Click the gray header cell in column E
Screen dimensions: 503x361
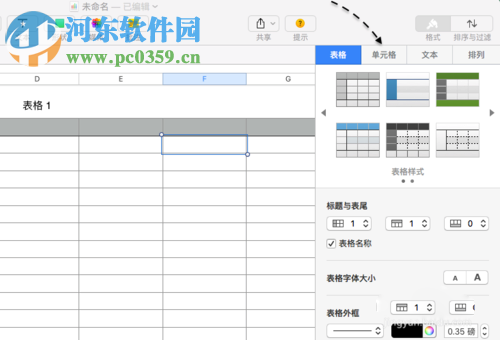[121, 127]
